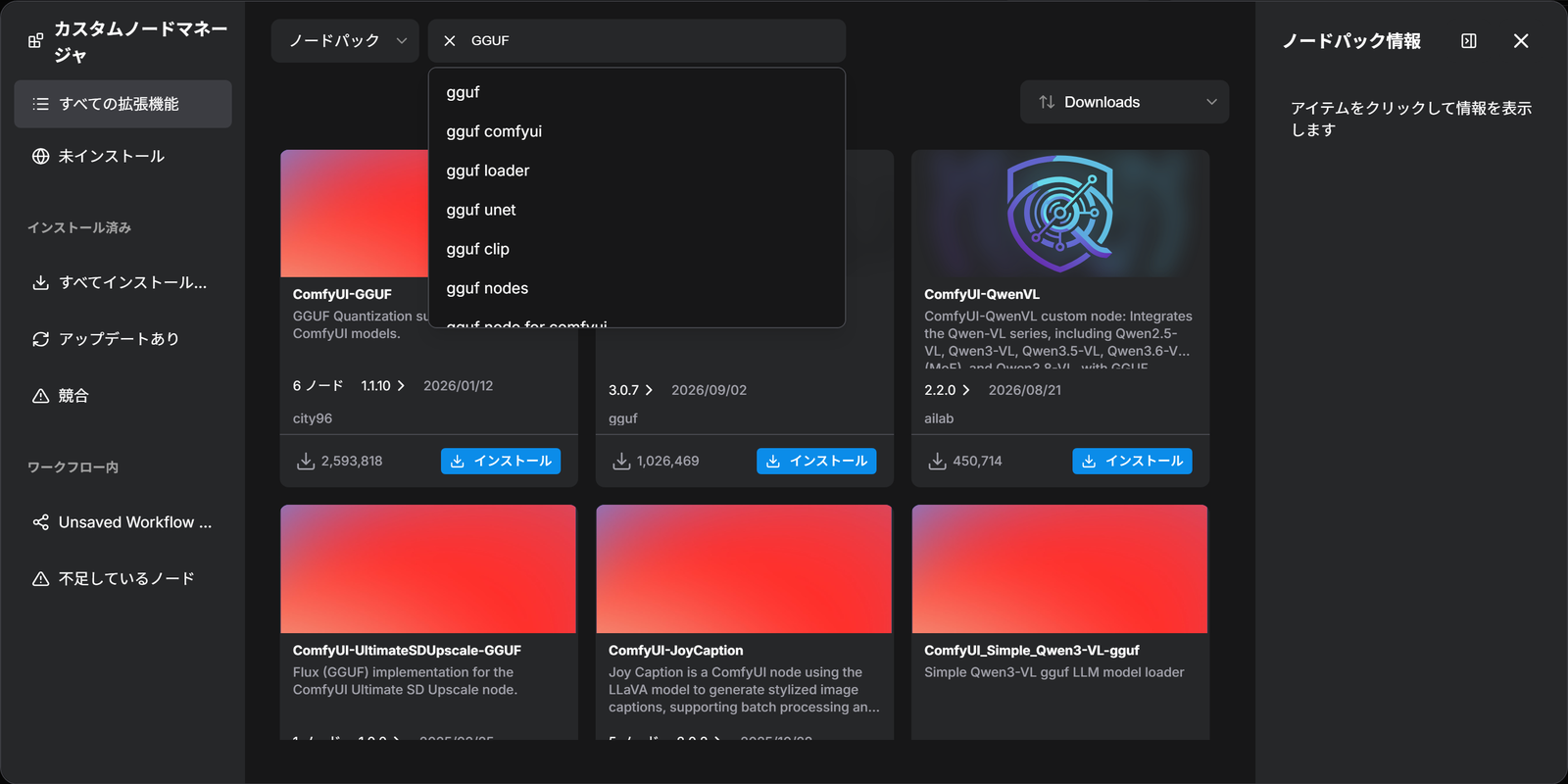Expand version 3.0.7 chevron

tap(648, 390)
